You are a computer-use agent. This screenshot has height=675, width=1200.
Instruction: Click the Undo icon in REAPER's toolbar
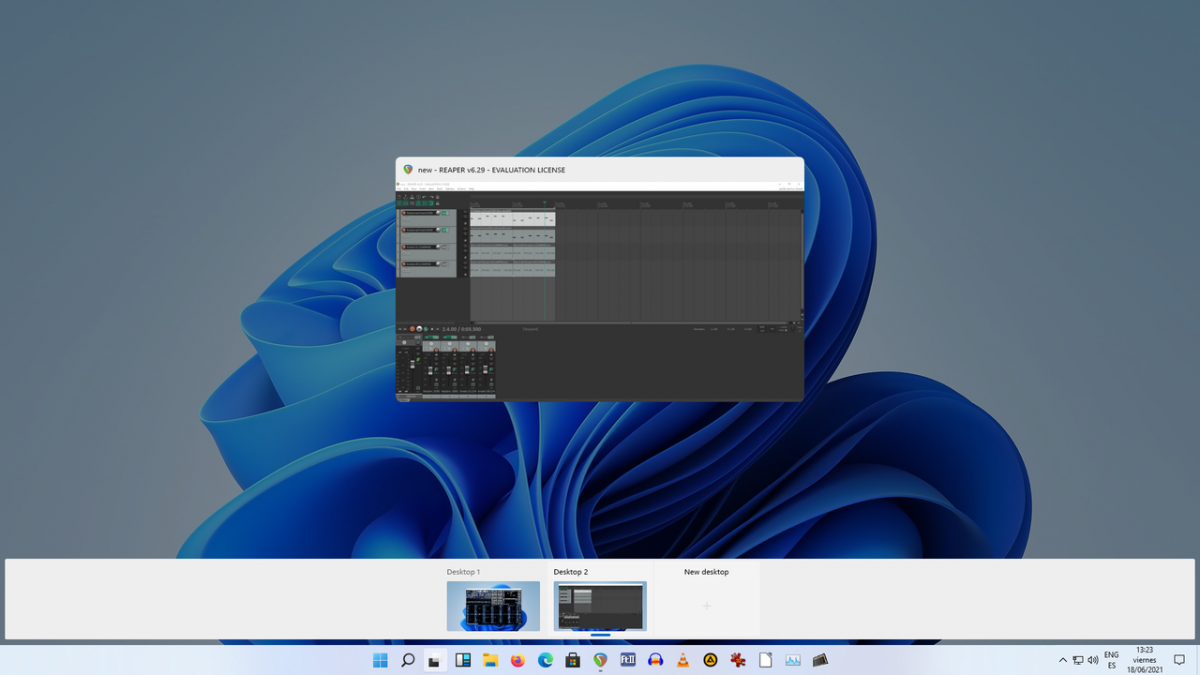coord(425,197)
